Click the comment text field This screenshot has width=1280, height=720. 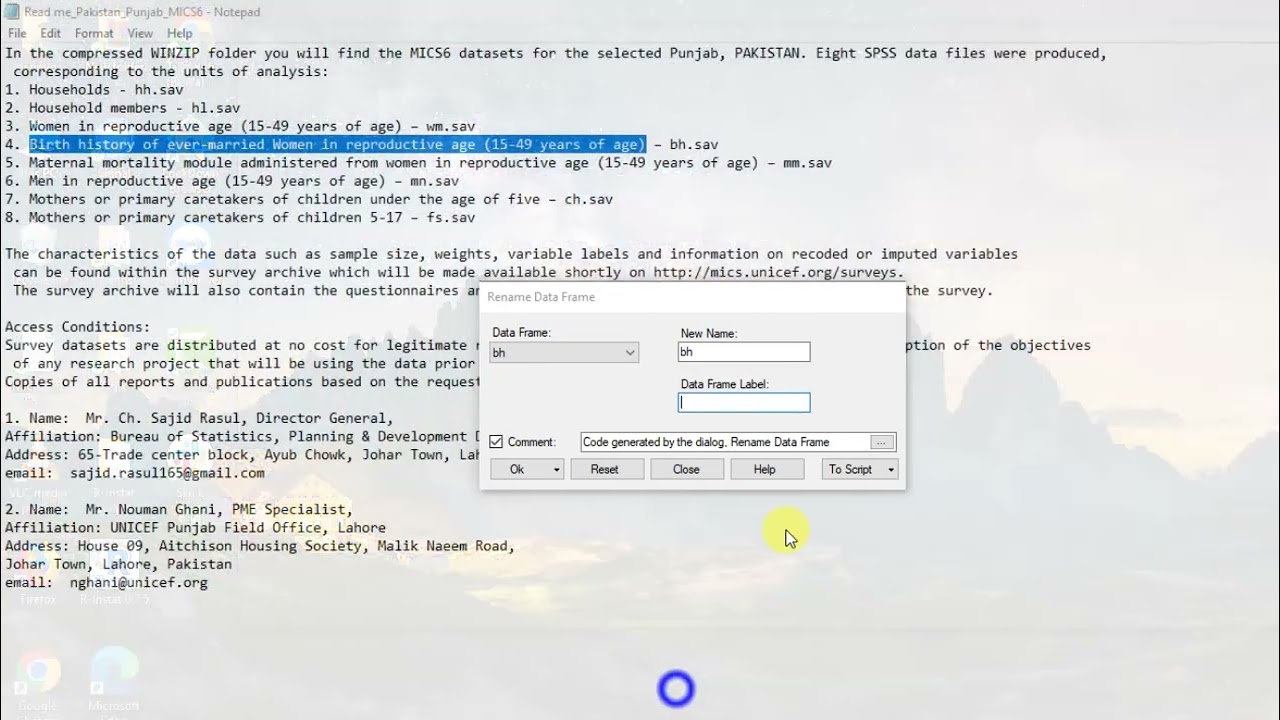coord(726,442)
